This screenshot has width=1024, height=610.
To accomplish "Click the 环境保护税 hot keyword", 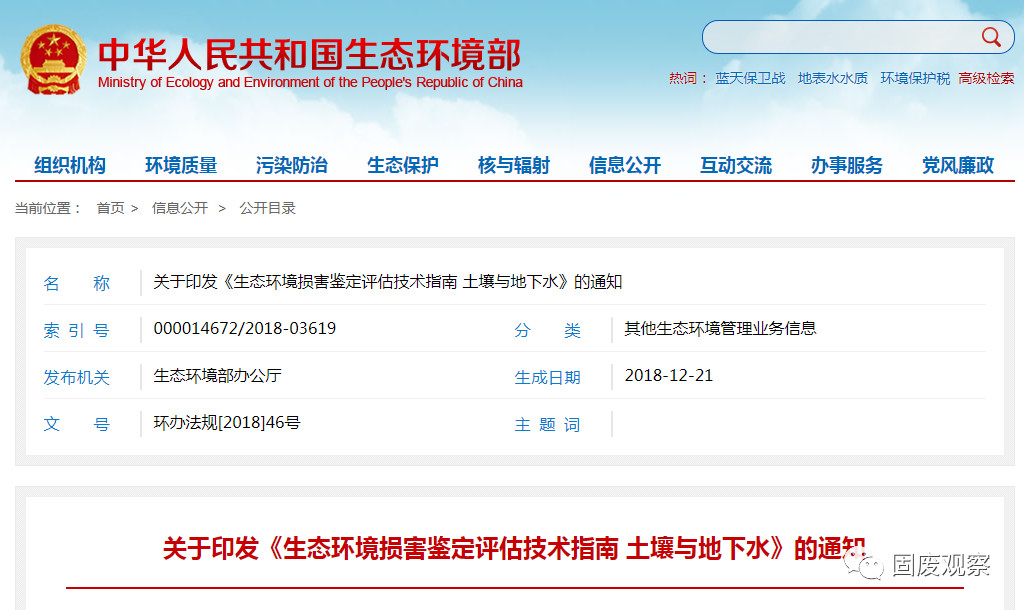I will 915,78.
